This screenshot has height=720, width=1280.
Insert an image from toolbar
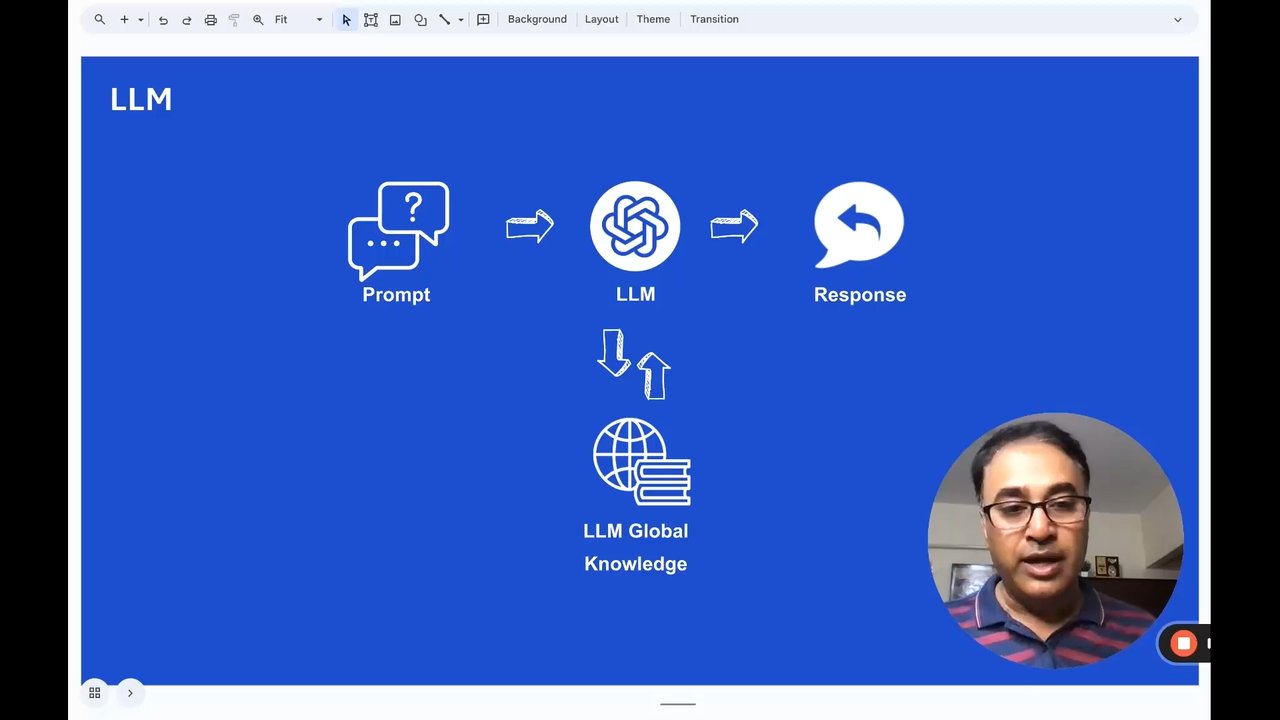click(x=395, y=20)
